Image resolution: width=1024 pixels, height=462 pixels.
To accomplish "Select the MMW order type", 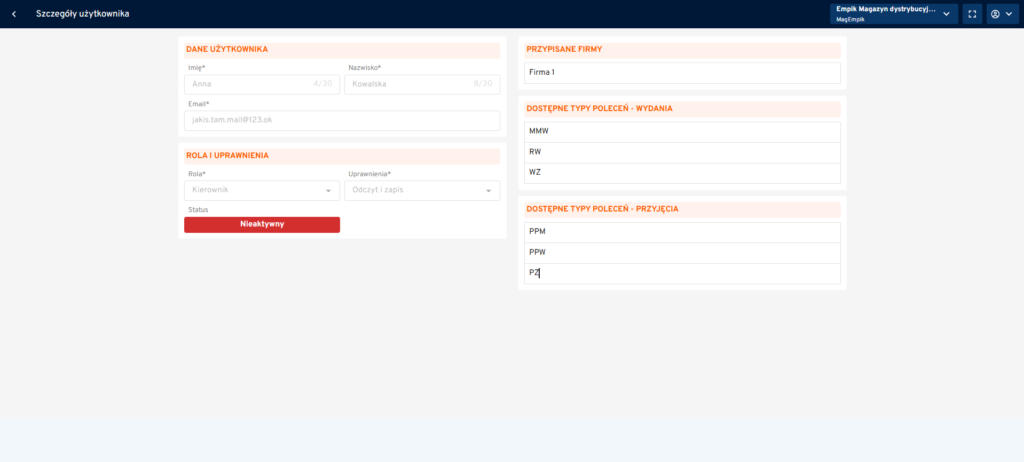I will pos(682,132).
